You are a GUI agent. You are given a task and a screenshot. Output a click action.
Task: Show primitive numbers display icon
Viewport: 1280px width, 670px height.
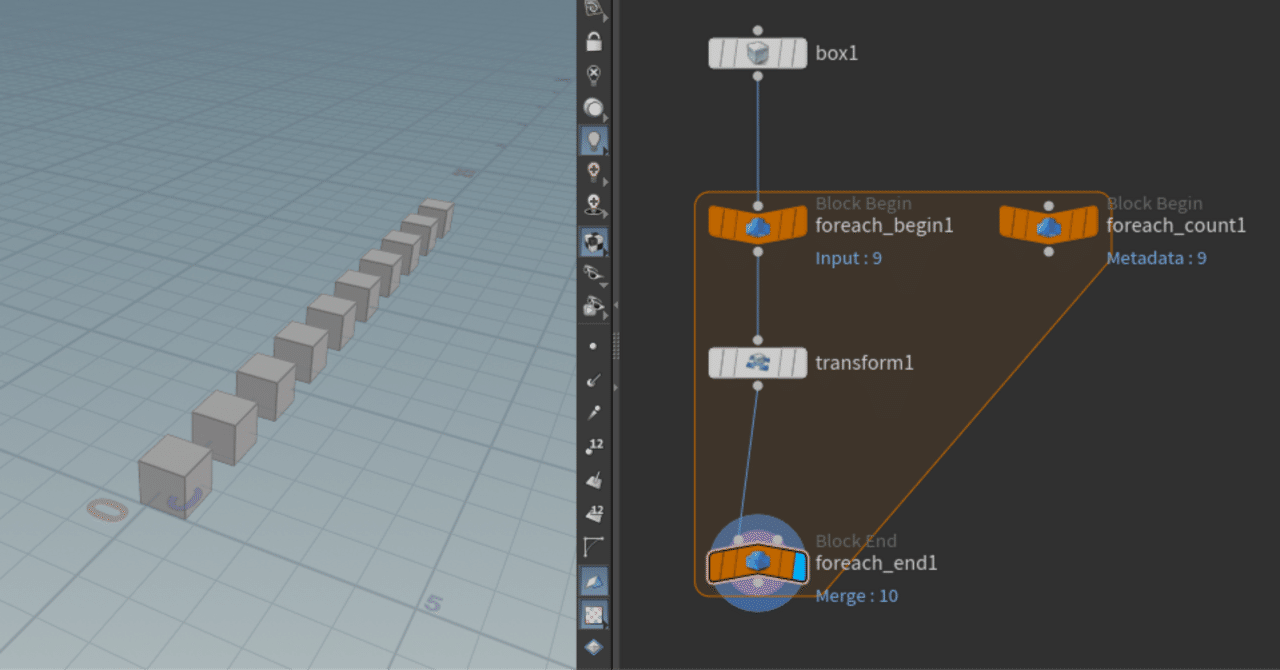[594, 513]
